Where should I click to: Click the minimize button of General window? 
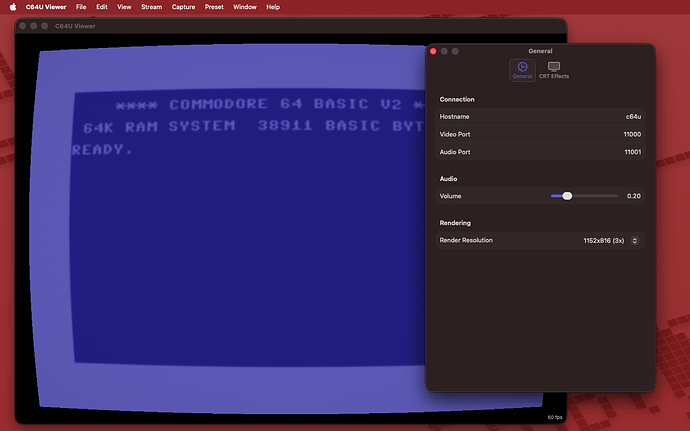[444, 52]
